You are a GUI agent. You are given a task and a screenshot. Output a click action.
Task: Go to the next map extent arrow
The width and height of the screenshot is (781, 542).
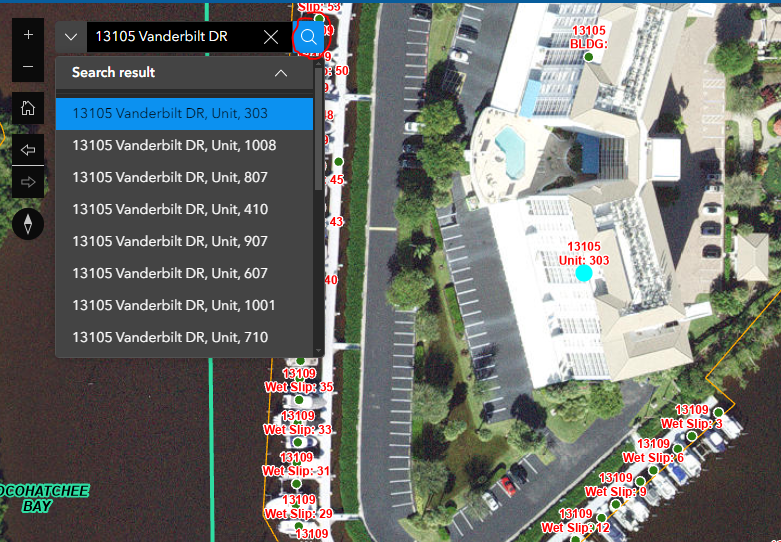click(x=28, y=182)
